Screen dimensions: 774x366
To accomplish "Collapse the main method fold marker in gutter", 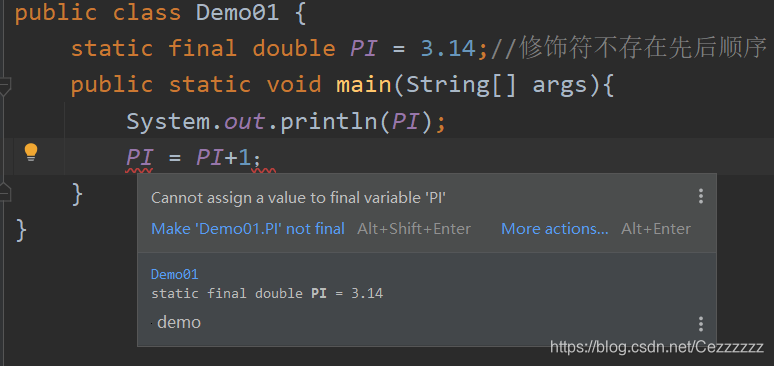I will [4, 85].
